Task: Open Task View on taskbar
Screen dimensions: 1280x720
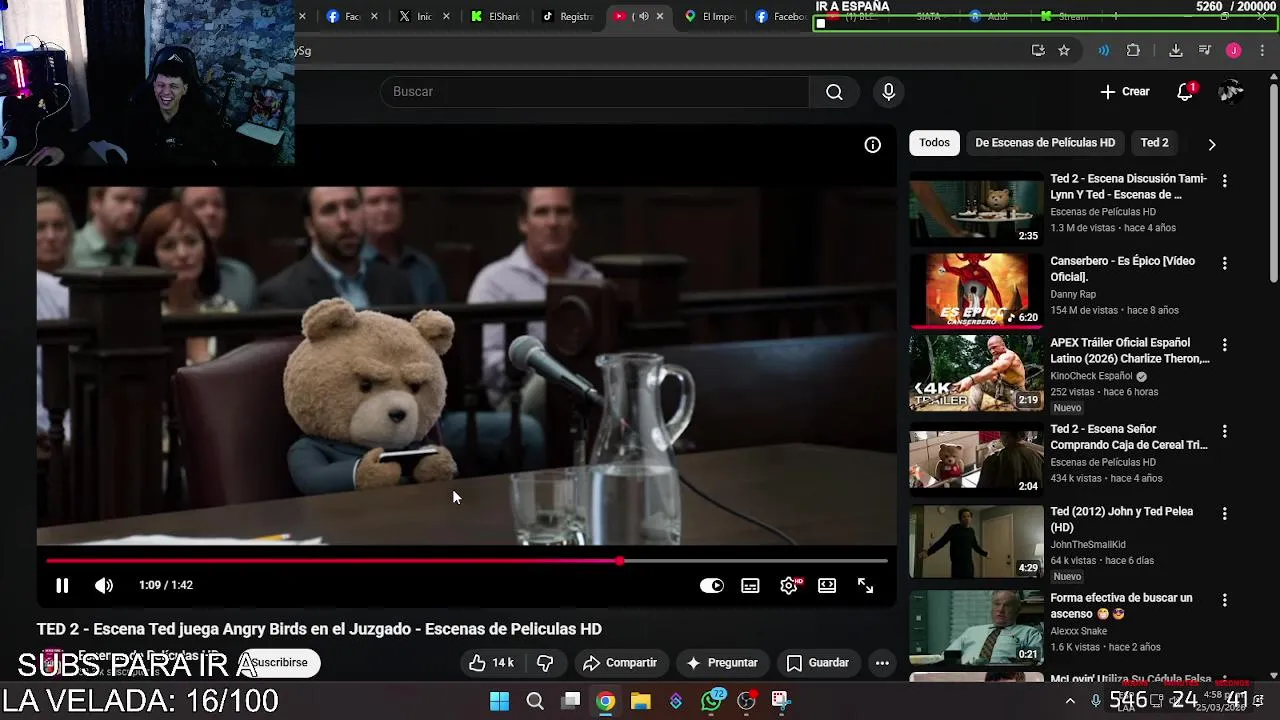Action: tap(570, 701)
